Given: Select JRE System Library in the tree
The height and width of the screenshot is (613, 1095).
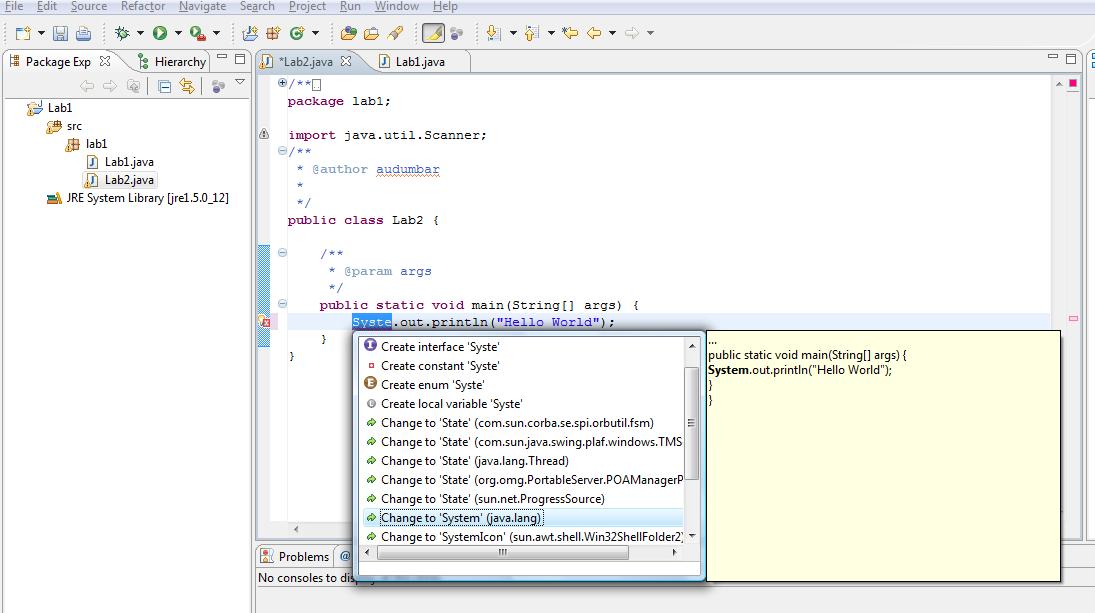Looking at the screenshot, I should click(138, 198).
